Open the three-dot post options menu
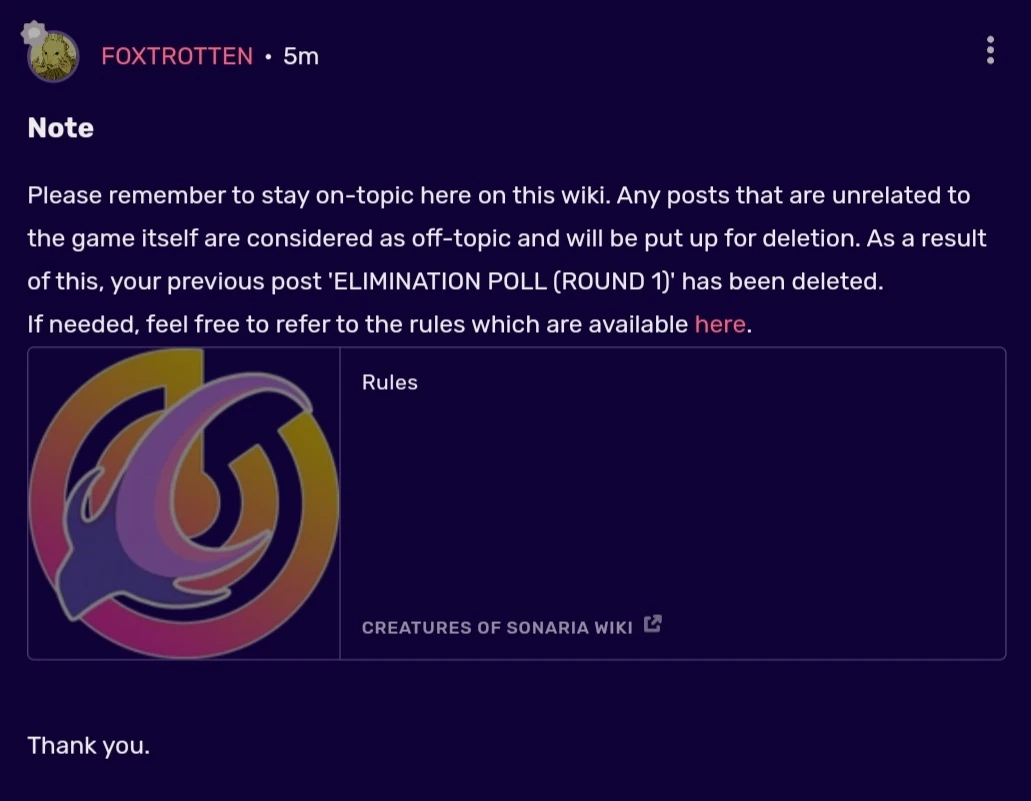Viewport: 1031px width, 801px height. pos(989,50)
